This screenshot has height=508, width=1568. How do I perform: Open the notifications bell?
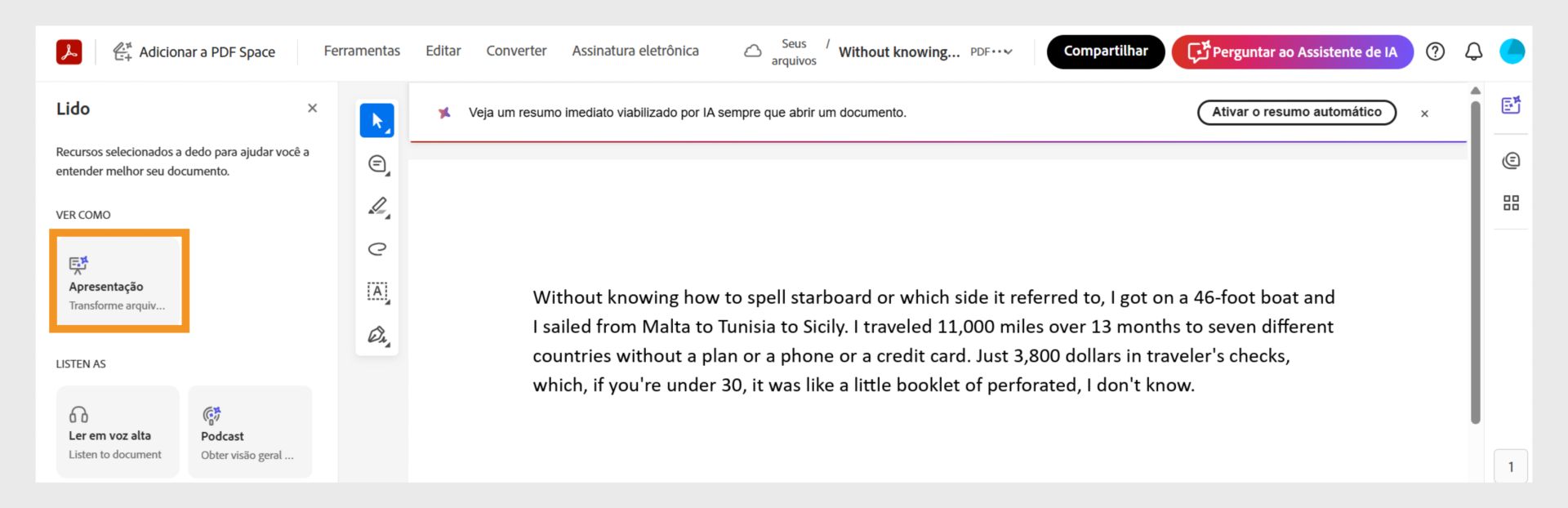click(1473, 51)
